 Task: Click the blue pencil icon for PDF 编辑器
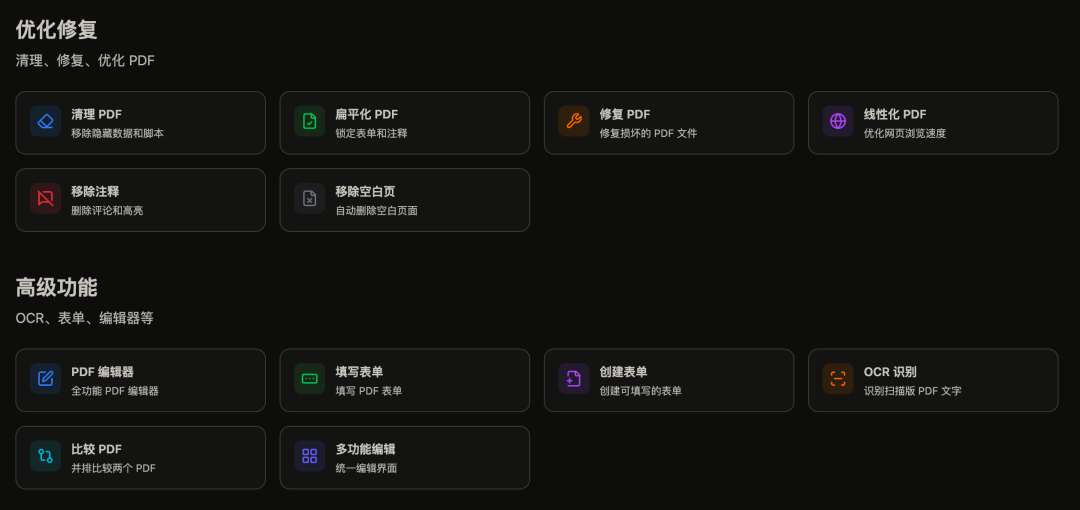(x=45, y=379)
